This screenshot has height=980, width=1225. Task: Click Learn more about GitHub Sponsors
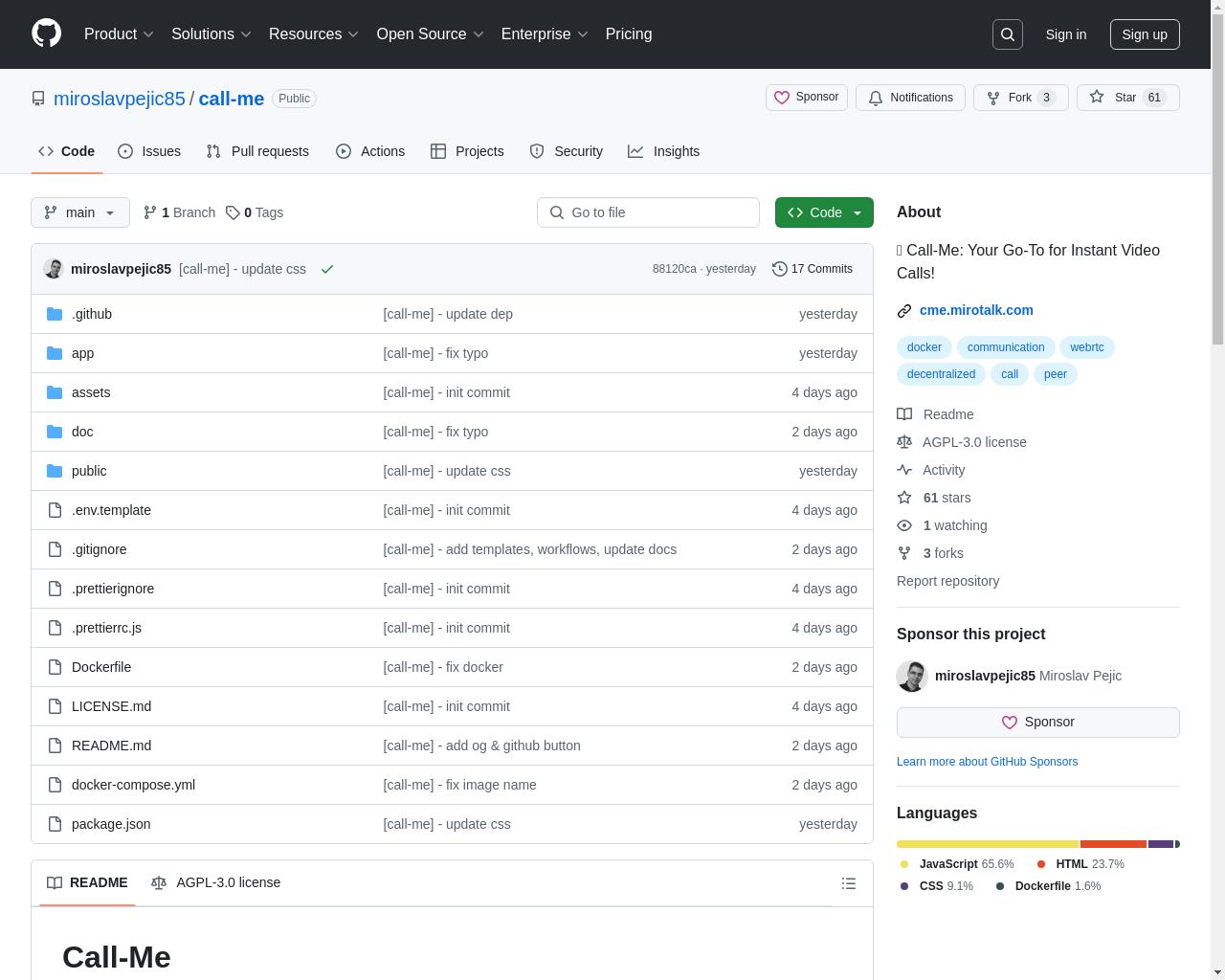pos(987,762)
